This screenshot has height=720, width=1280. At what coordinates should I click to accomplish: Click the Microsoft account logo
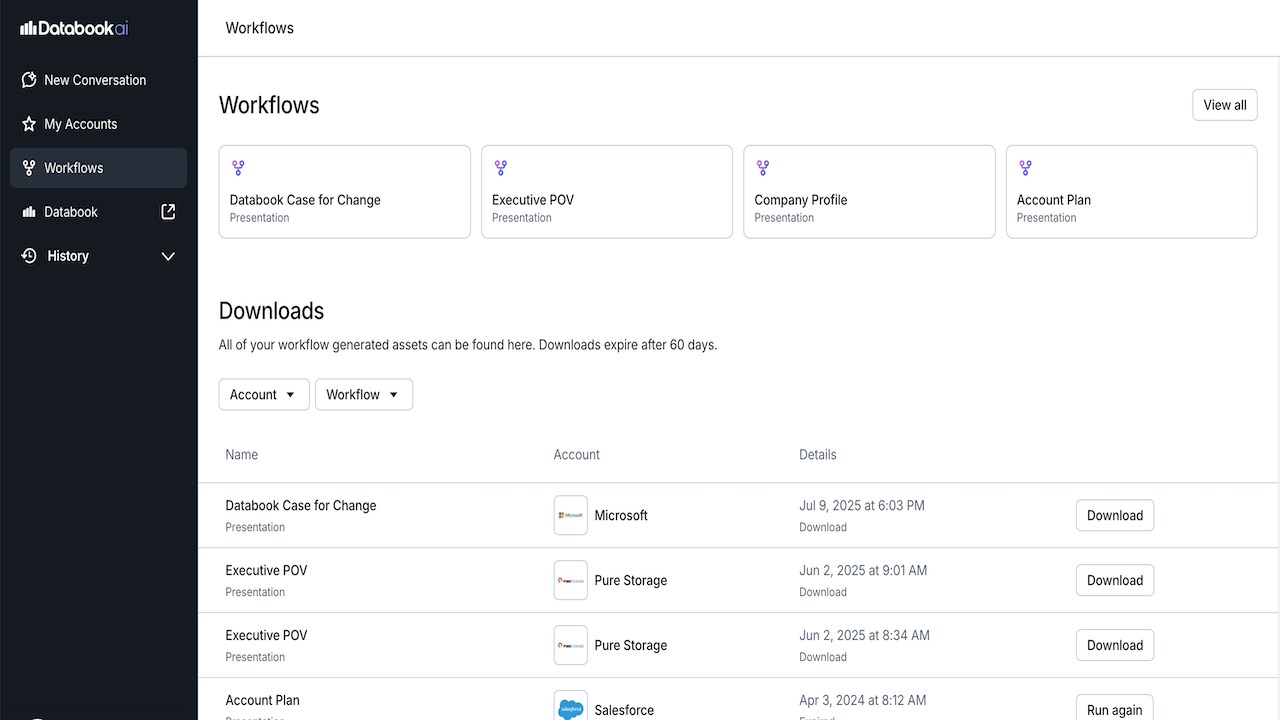point(571,515)
